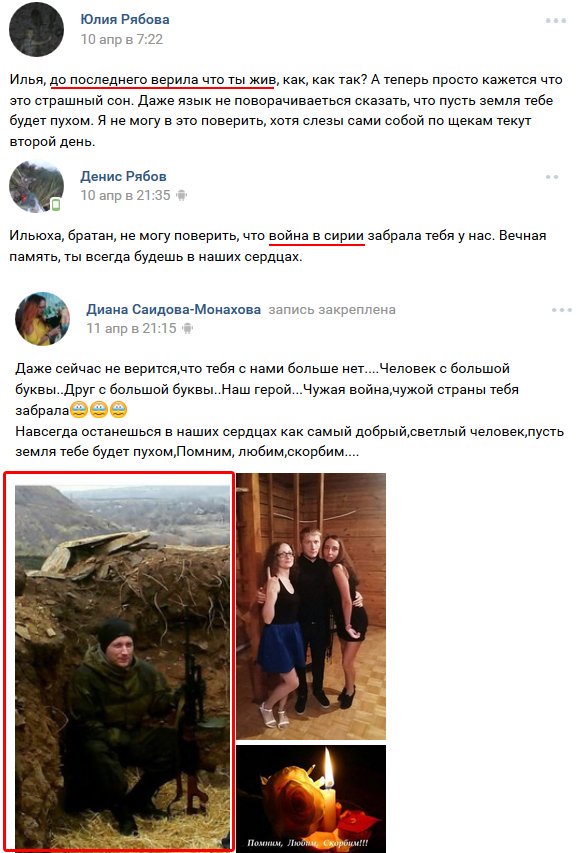Screen dimensions: 580x853
Task: Click Android device icon on Денис Рябов's post
Action: pyautogui.click(x=182, y=195)
